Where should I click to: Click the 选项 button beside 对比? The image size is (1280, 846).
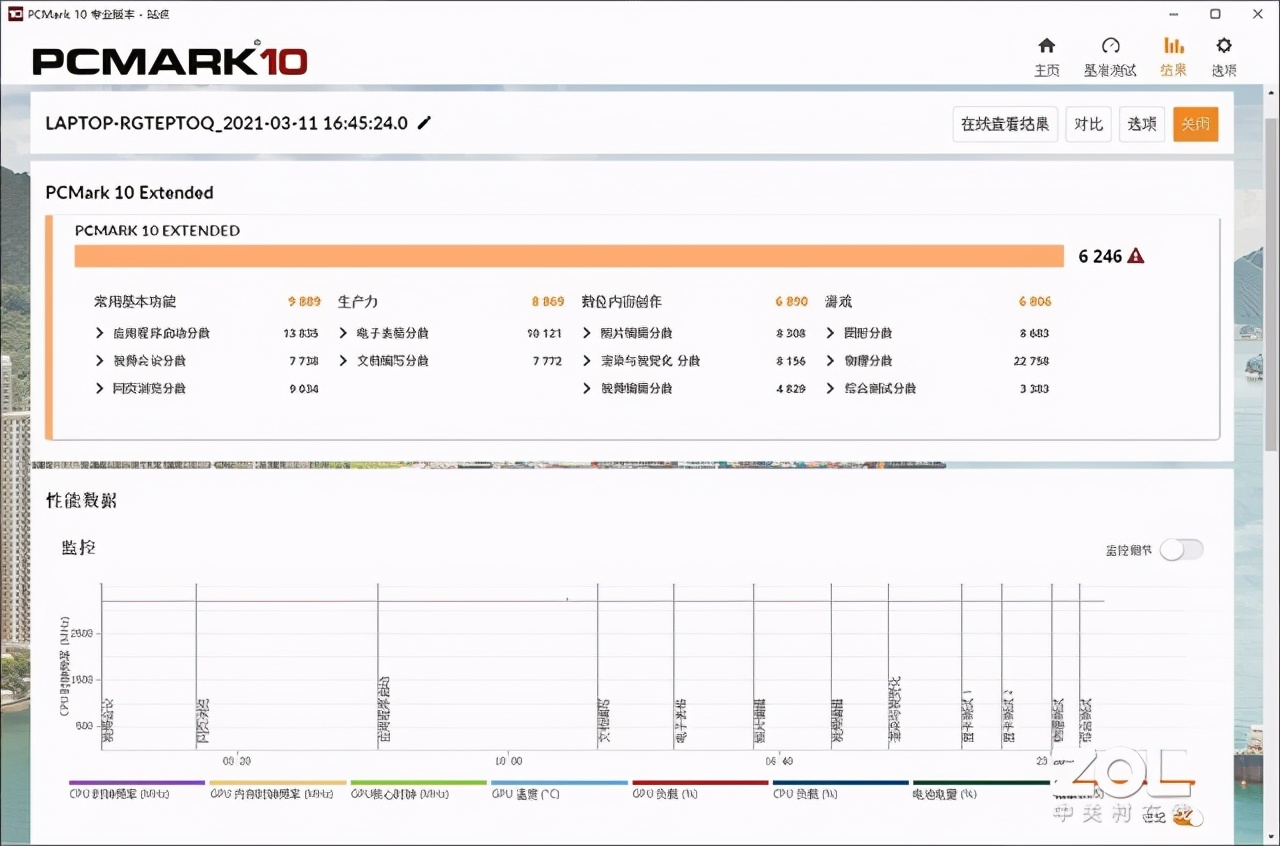[1142, 124]
